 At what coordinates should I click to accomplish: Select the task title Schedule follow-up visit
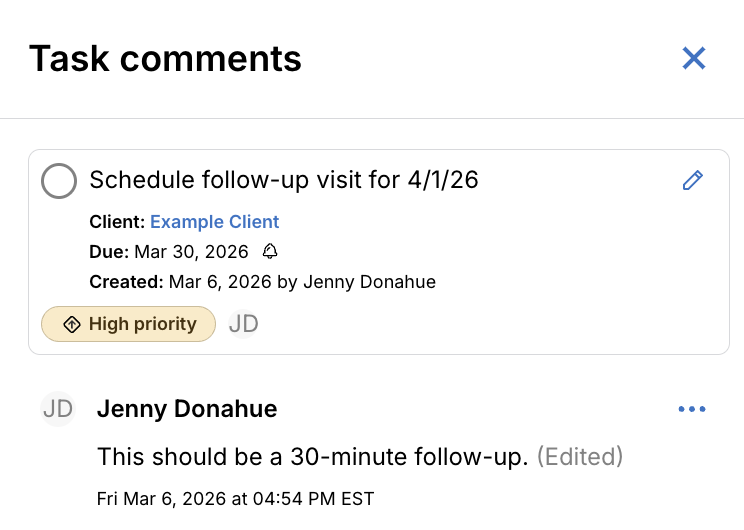tap(284, 180)
